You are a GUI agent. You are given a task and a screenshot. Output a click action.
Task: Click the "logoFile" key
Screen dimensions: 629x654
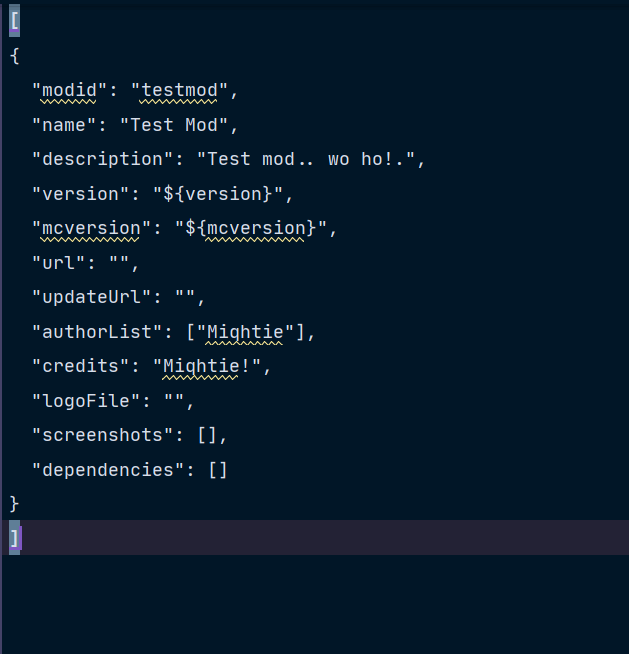coord(86,401)
